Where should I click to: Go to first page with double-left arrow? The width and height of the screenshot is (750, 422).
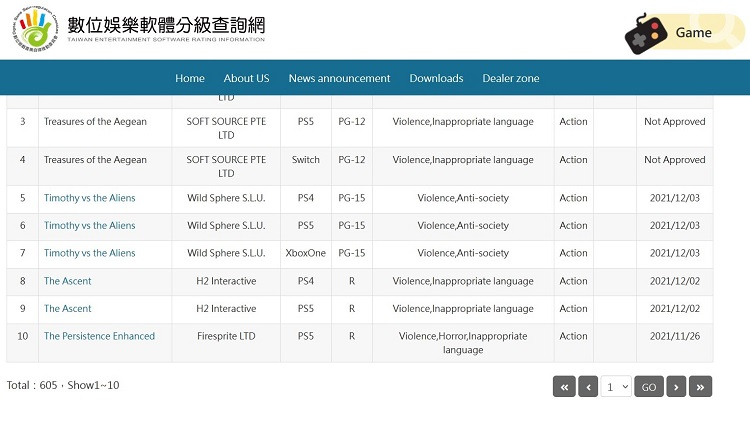[564, 387]
